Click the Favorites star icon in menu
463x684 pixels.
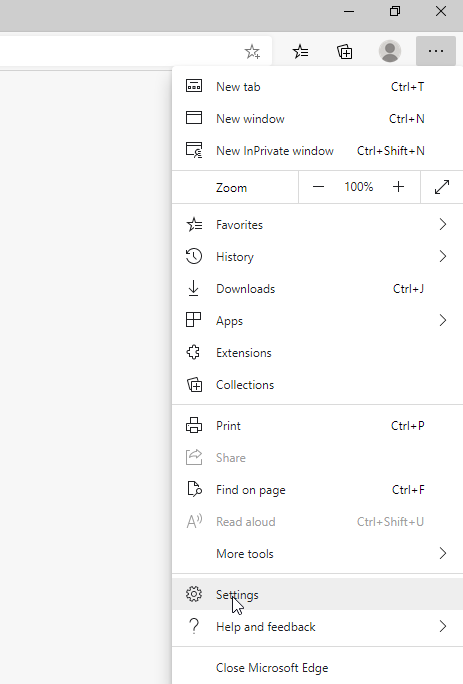(194, 225)
